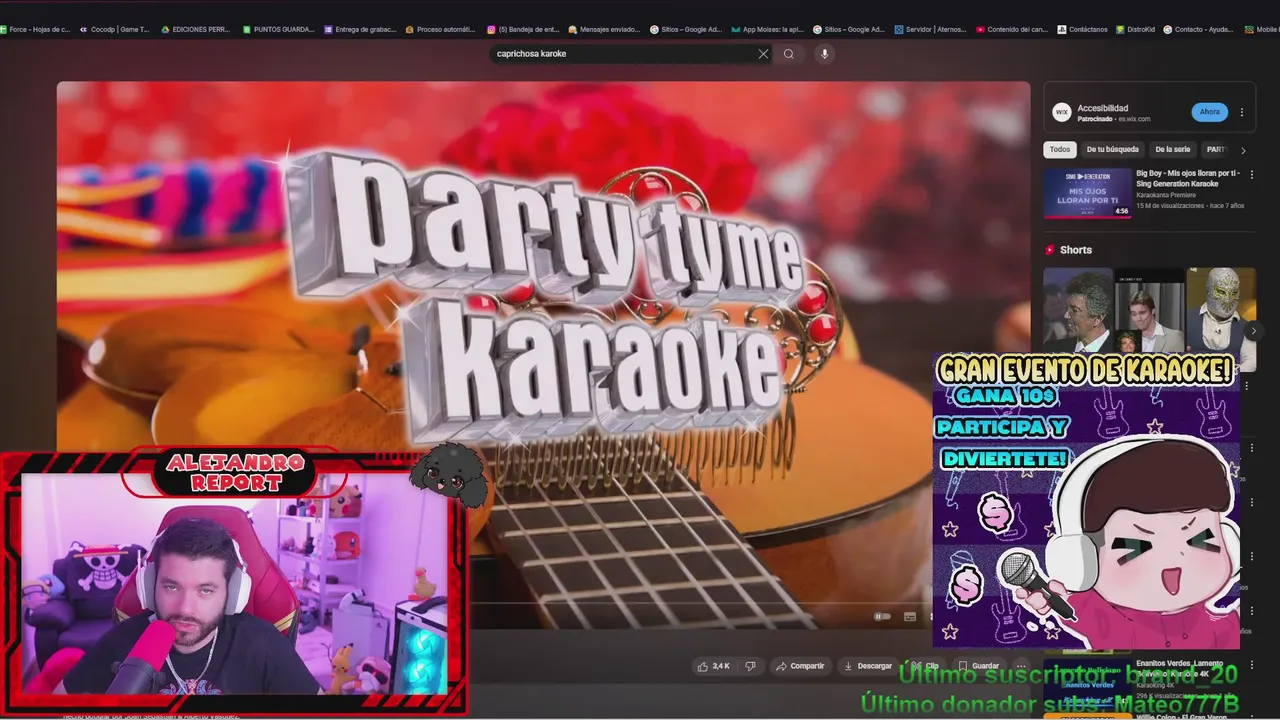This screenshot has height=720, width=1280.
Task: Dislike the video with the thumbs-down icon
Action: [x=750, y=666]
